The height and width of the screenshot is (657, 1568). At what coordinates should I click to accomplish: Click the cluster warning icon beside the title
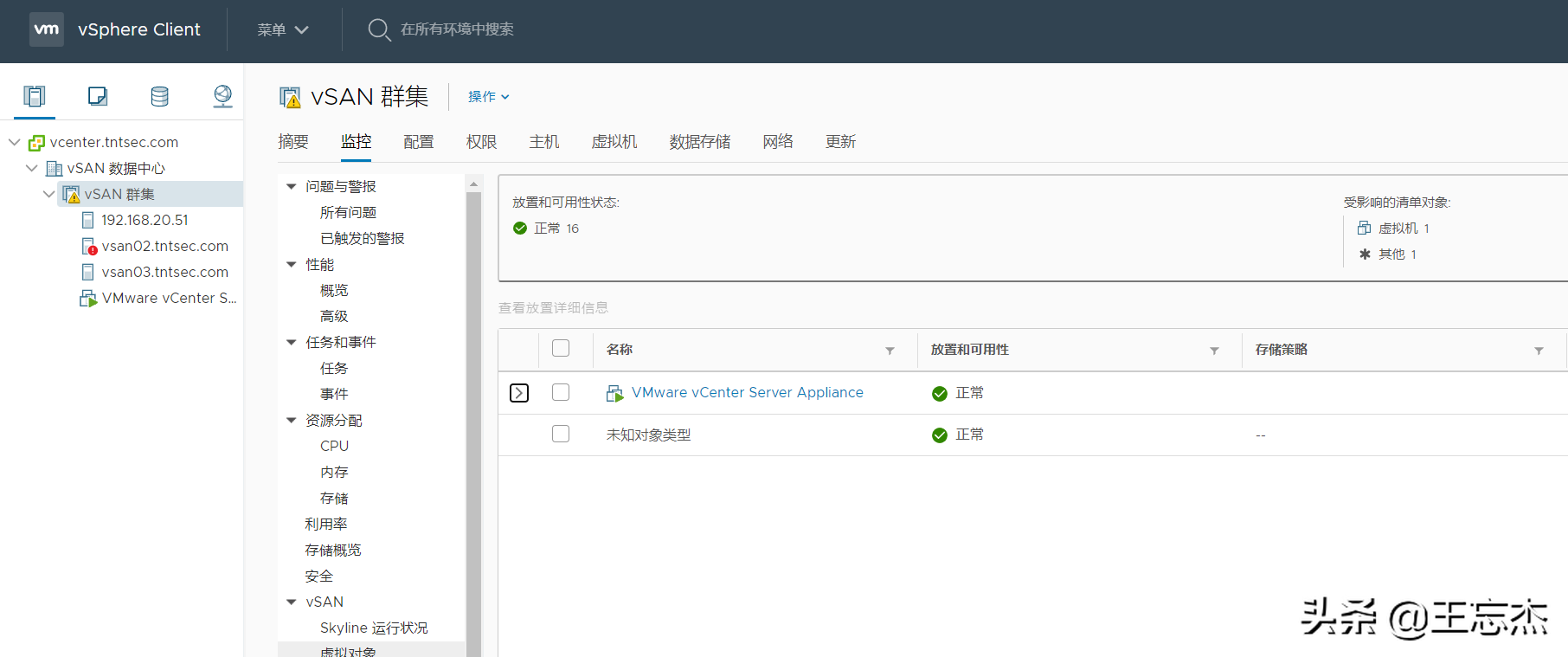tap(290, 97)
